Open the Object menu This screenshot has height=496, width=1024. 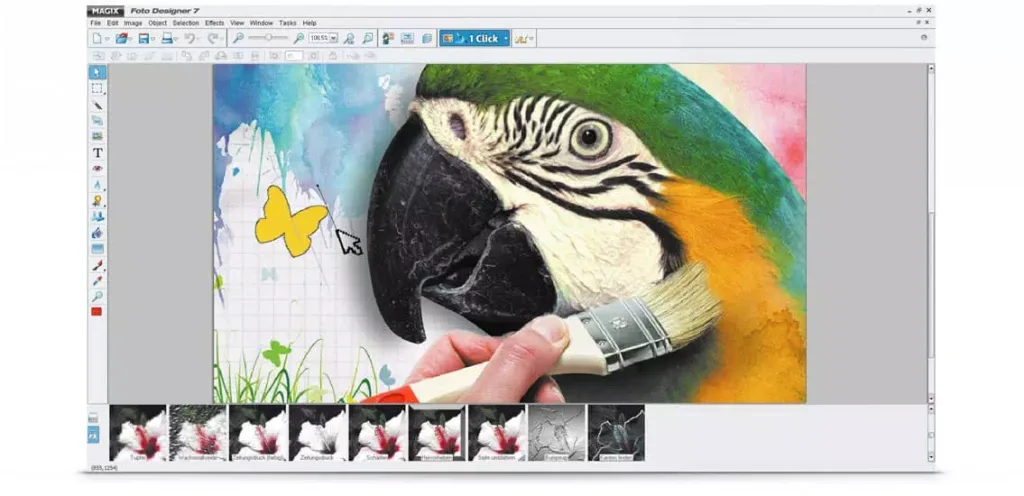coord(157,23)
